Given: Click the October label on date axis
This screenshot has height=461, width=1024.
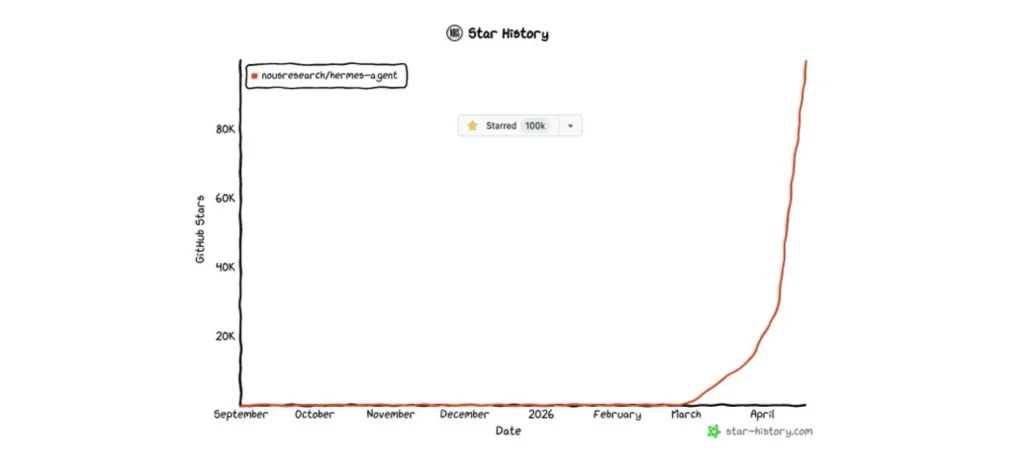Looking at the screenshot, I should point(314,414).
